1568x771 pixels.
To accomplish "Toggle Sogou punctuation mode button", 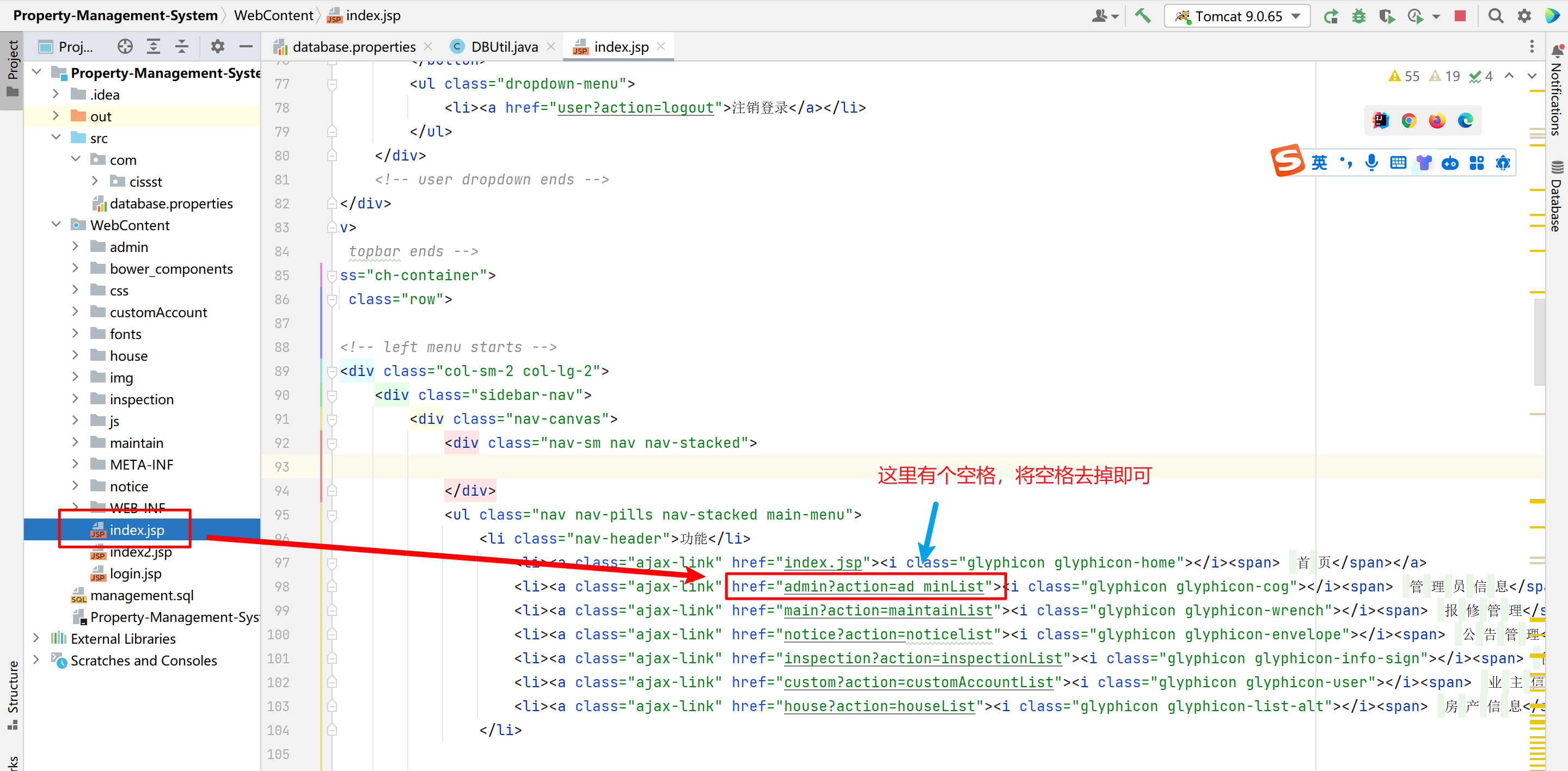I will tap(1346, 163).
